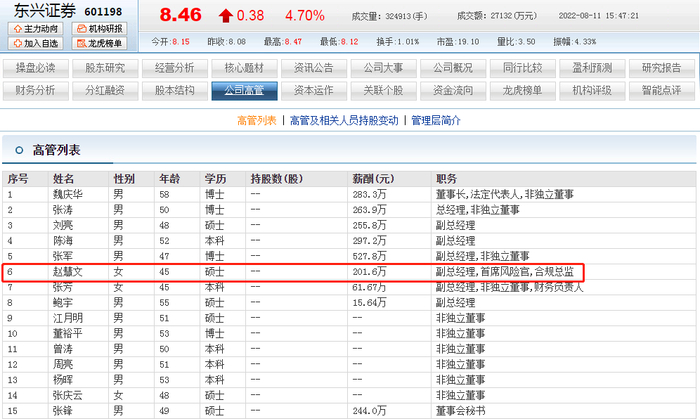Open 机构研报 button
700x419 pixels.
click(x=100, y=29)
